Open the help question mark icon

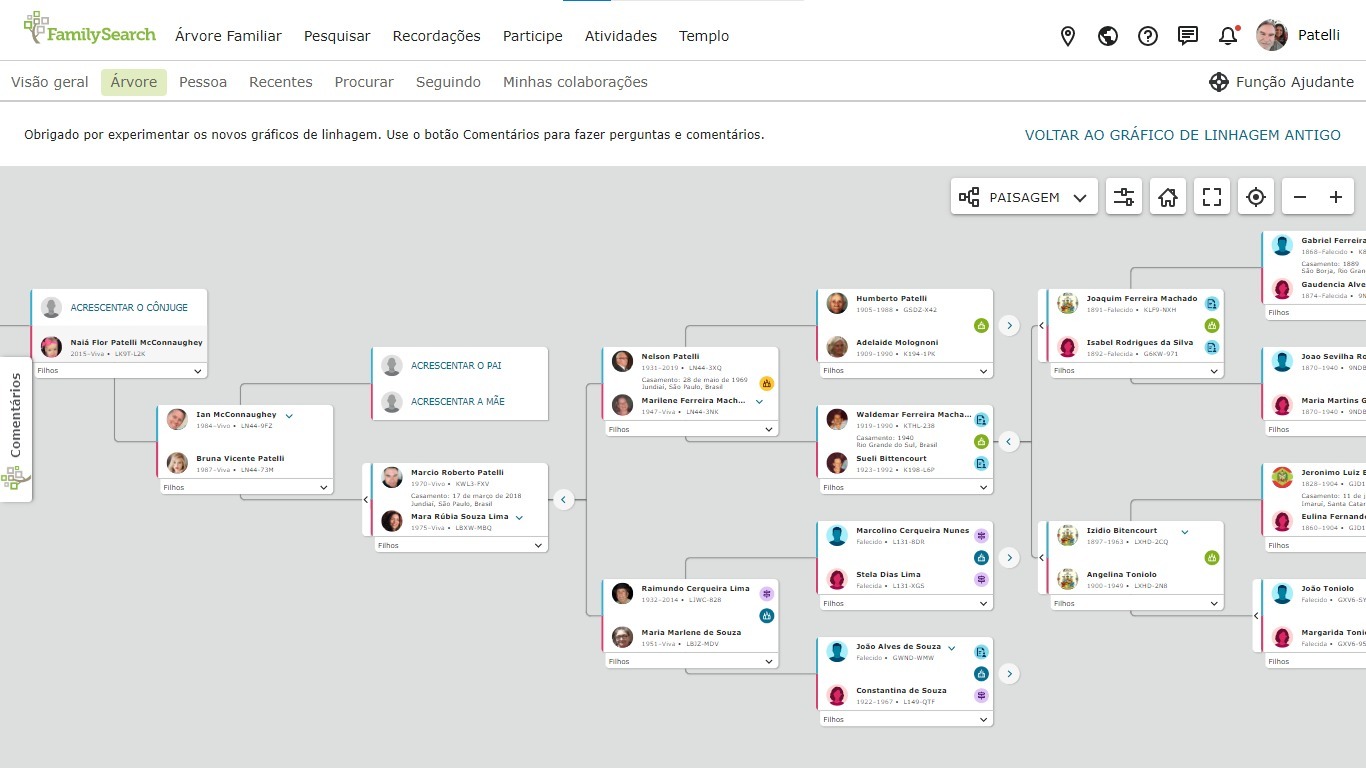pos(1148,36)
